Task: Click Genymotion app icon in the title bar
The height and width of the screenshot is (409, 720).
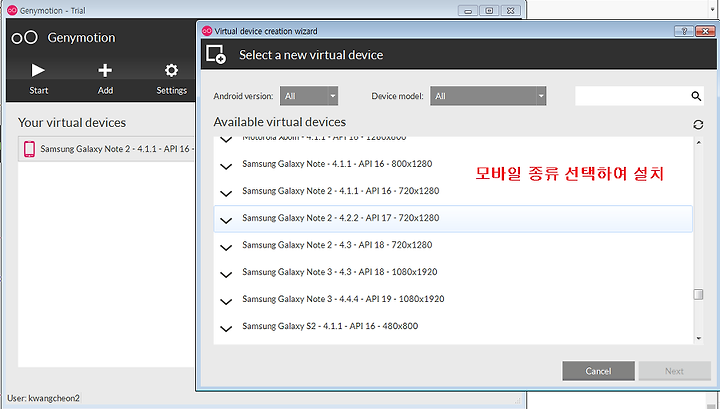Action: (12, 10)
